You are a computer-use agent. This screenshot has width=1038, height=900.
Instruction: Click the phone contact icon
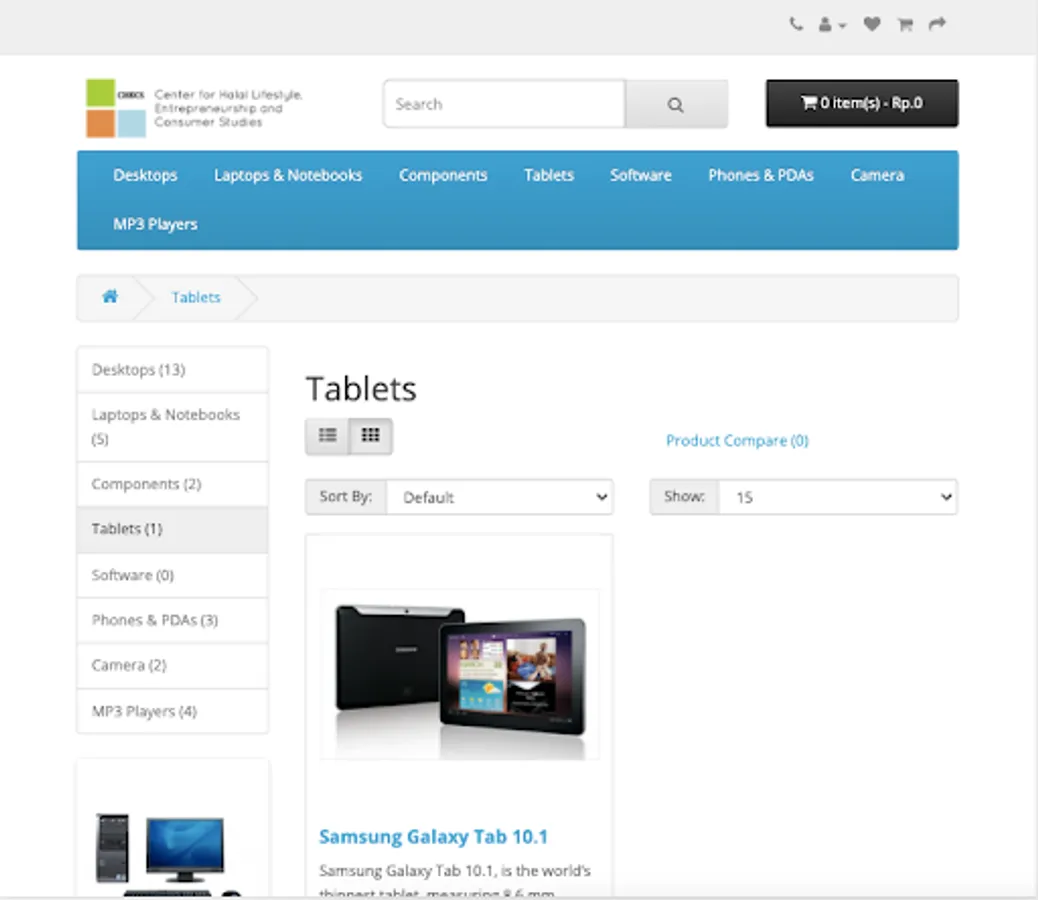coord(796,24)
